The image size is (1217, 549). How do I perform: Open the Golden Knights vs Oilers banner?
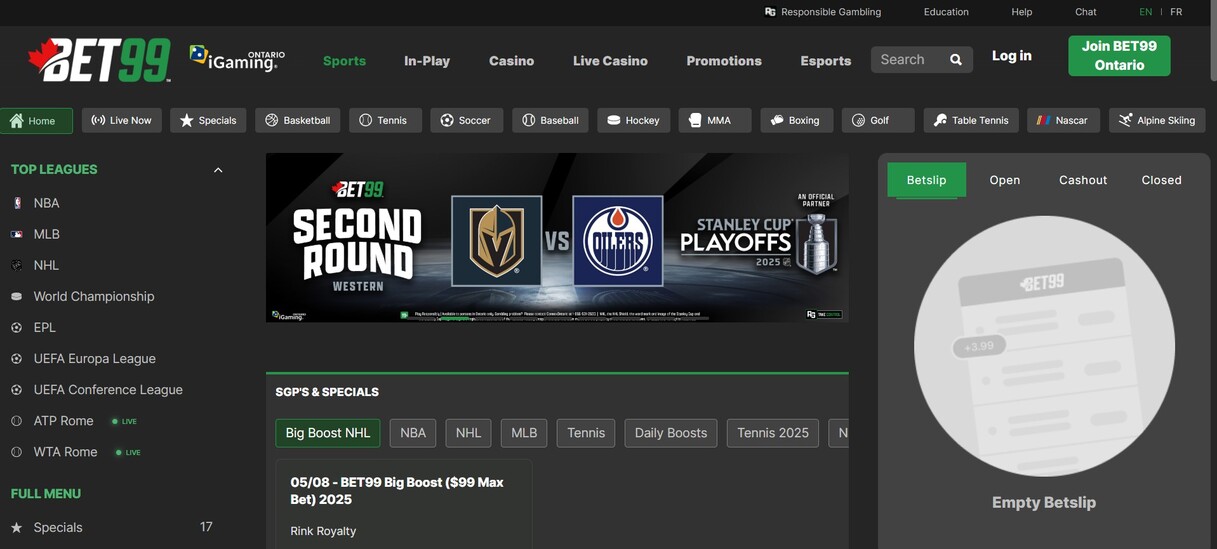coord(557,238)
